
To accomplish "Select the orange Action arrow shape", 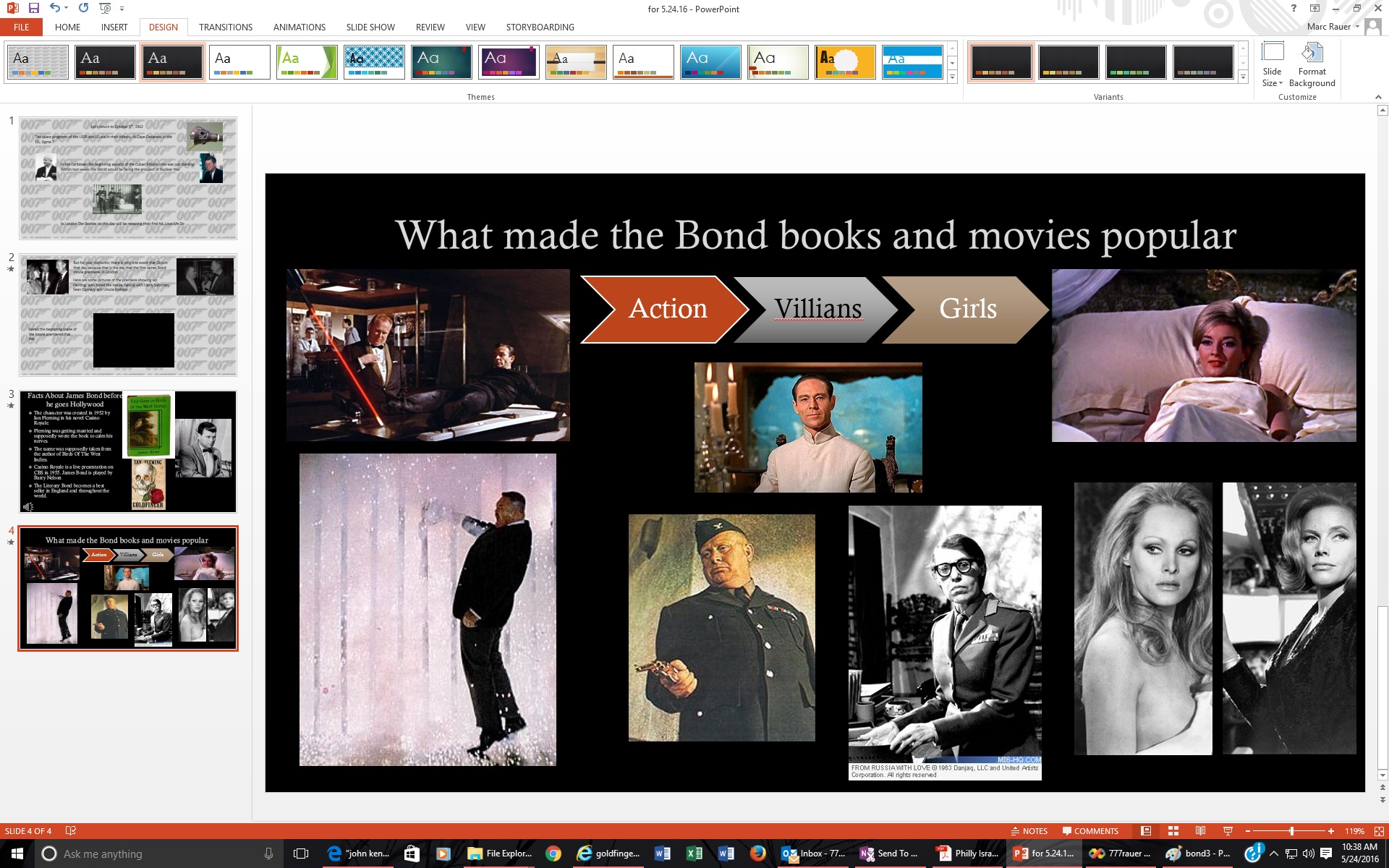I will (664, 309).
